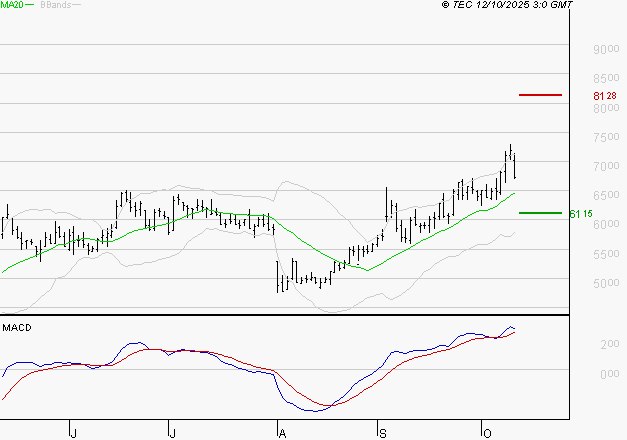Click the 5000 price axis label

606,284
